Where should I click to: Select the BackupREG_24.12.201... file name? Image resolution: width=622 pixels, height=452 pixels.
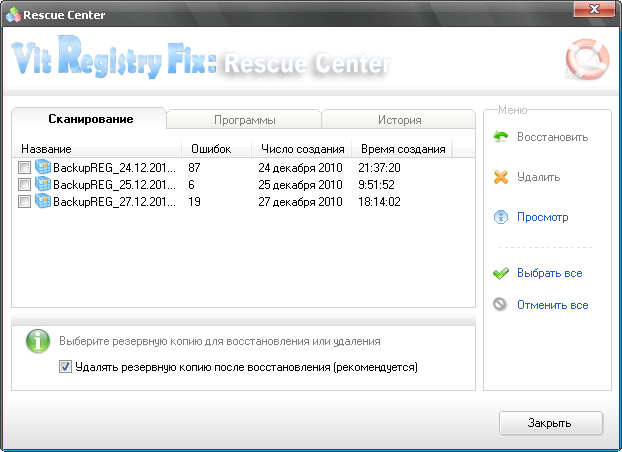114,168
